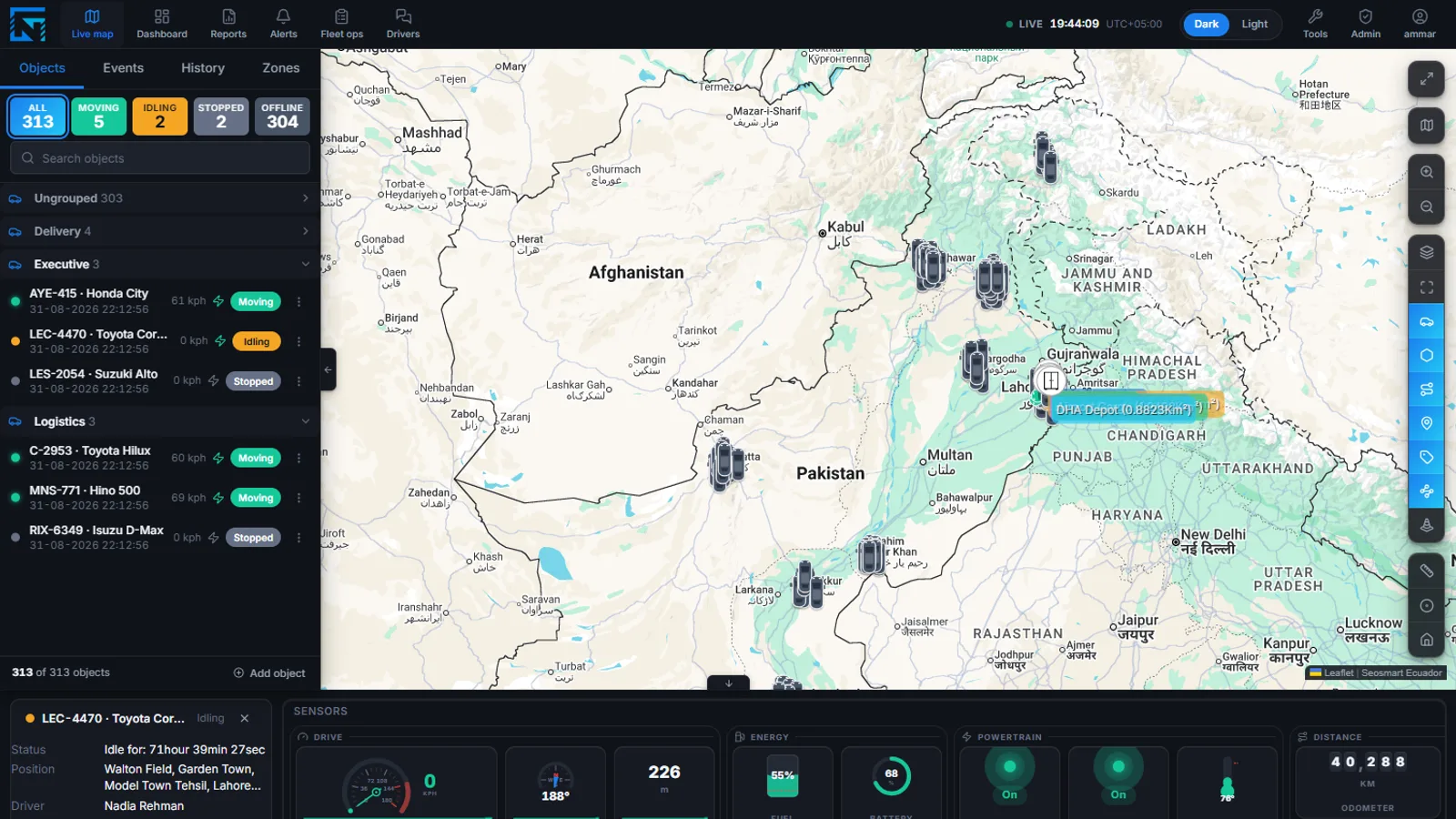The image size is (1456, 819).
Task: Open the map type selector icon
Action: coord(1426,126)
